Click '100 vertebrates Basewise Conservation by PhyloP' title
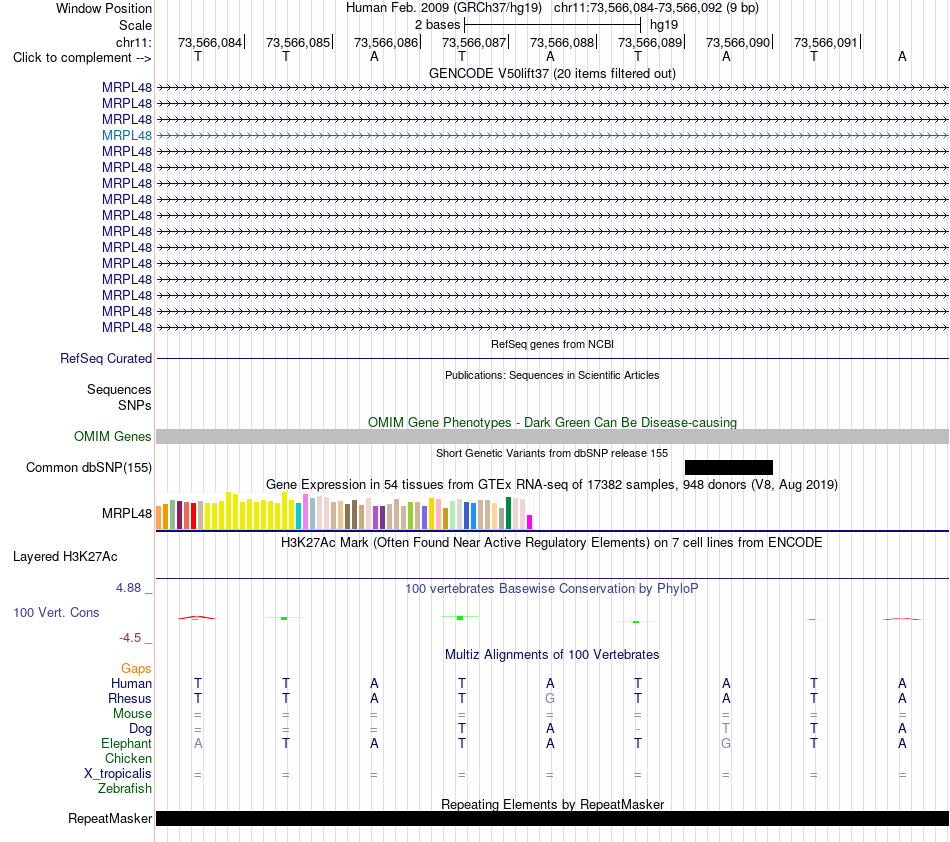 552,588
